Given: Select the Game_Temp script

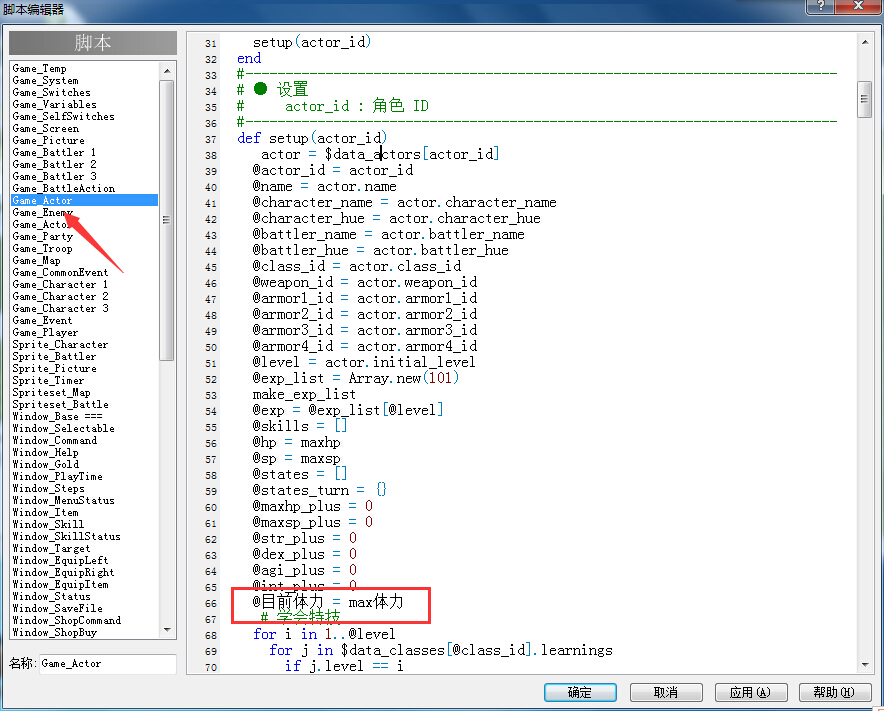Looking at the screenshot, I should coord(39,69).
